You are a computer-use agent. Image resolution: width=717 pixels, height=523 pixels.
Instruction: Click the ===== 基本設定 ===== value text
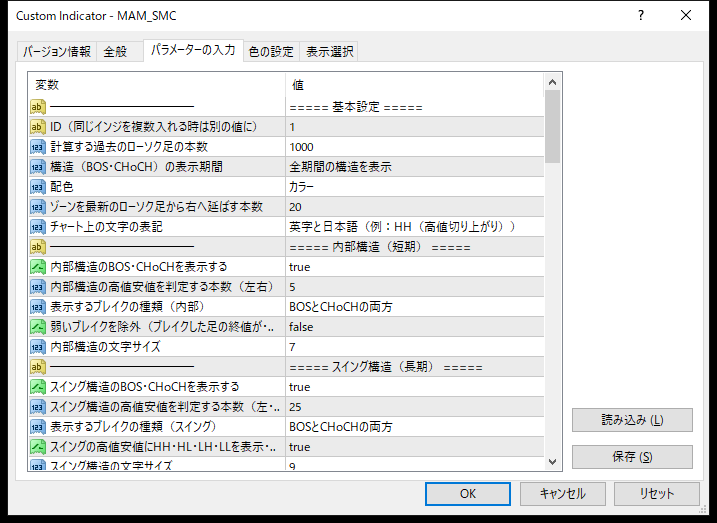click(x=356, y=107)
